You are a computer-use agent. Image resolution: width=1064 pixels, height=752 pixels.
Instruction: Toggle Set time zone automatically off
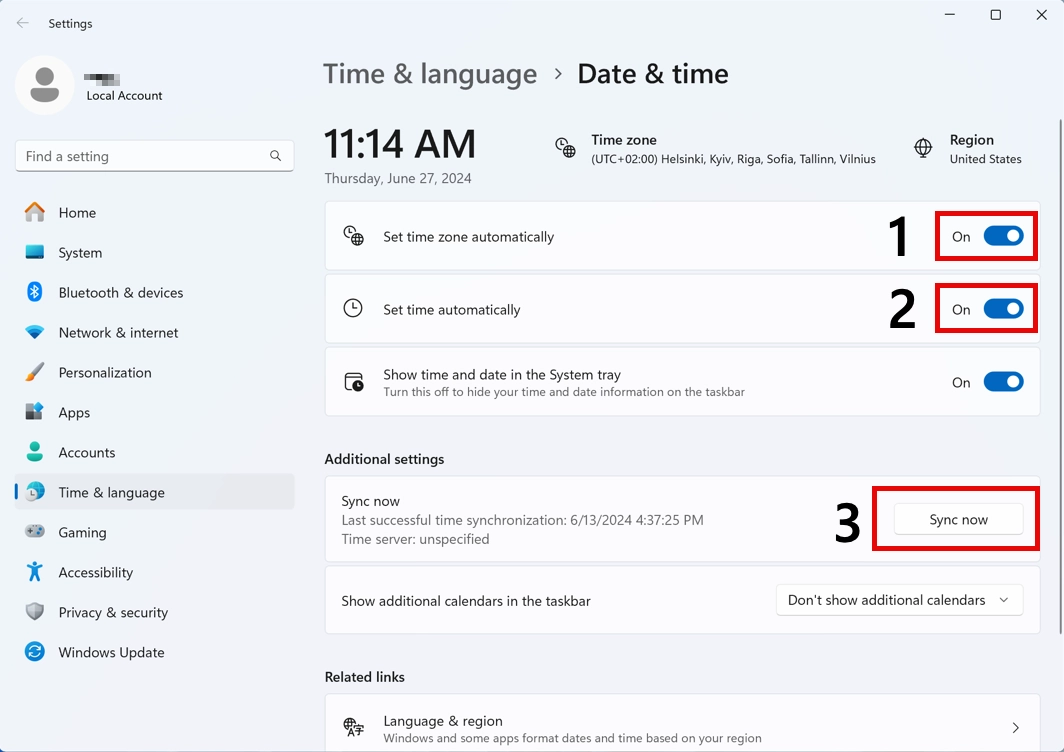pyautogui.click(x=1004, y=236)
